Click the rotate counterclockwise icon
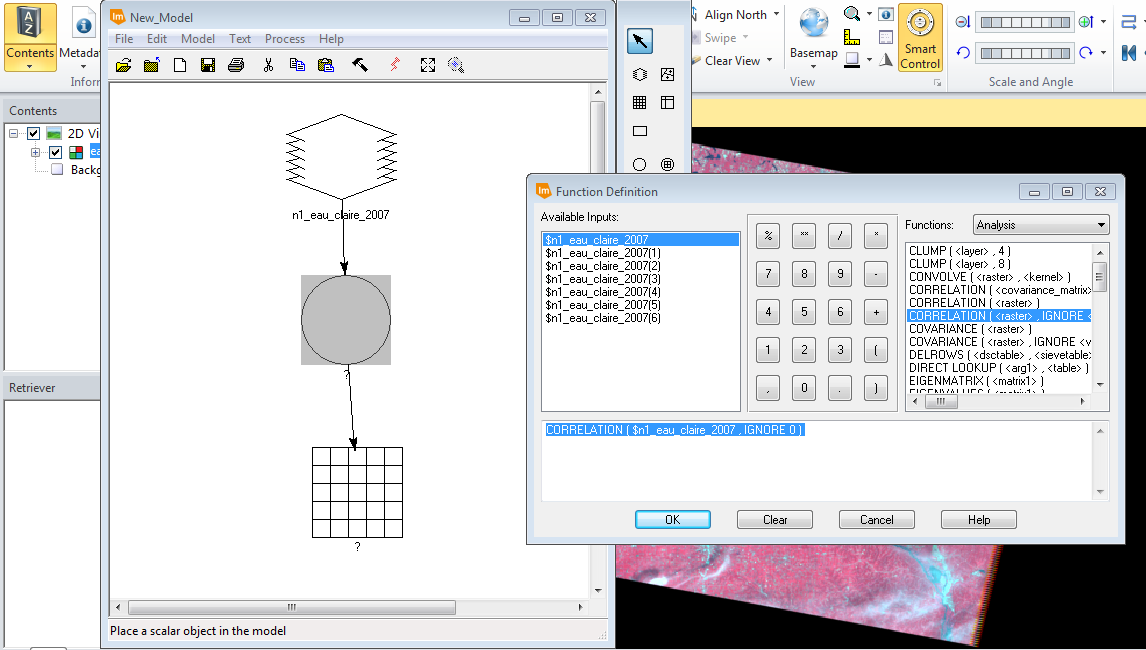This screenshot has height=650, width=1146. (963, 53)
